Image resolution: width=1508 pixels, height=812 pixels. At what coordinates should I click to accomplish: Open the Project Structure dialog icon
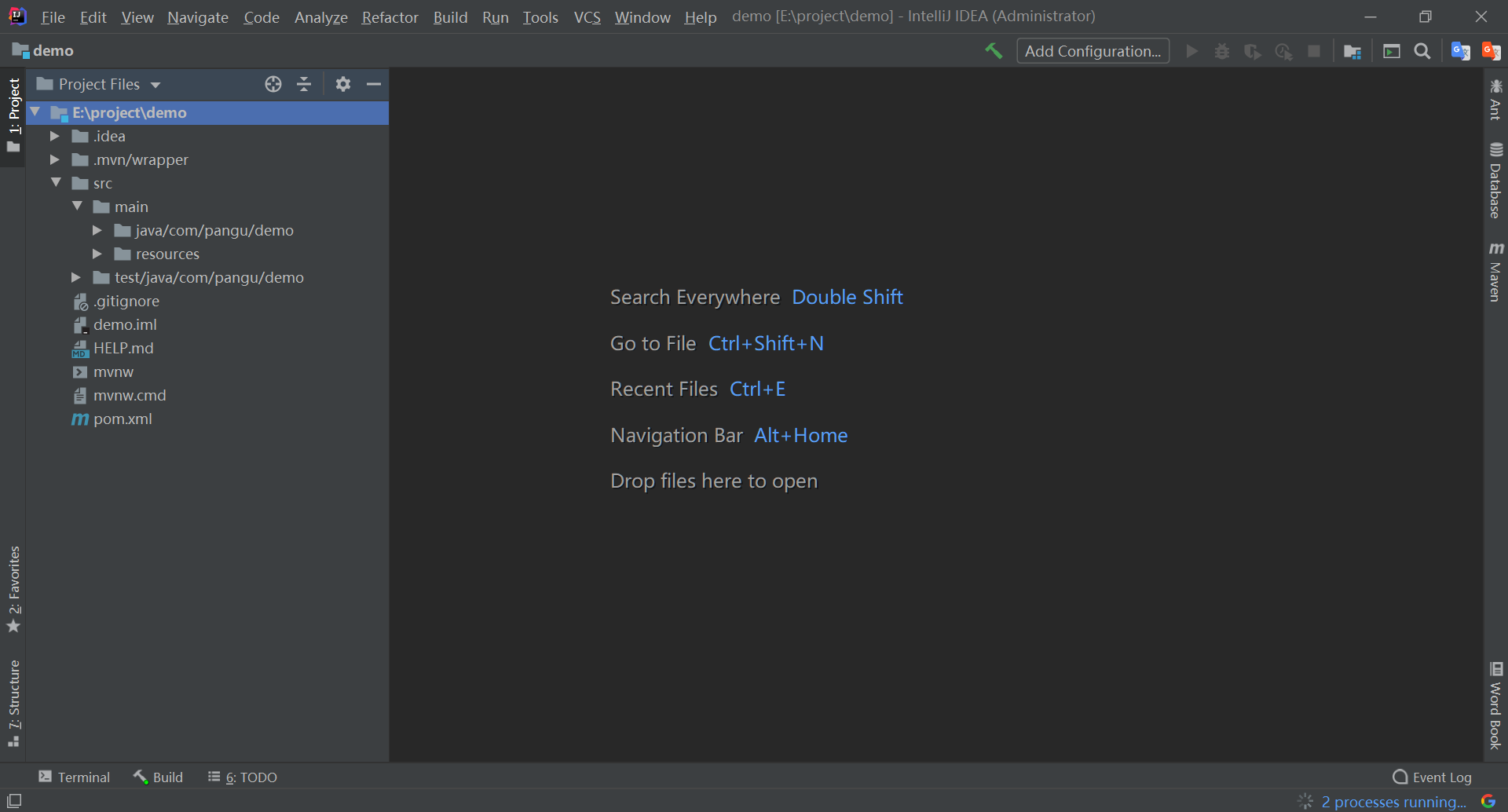[1352, 51]
